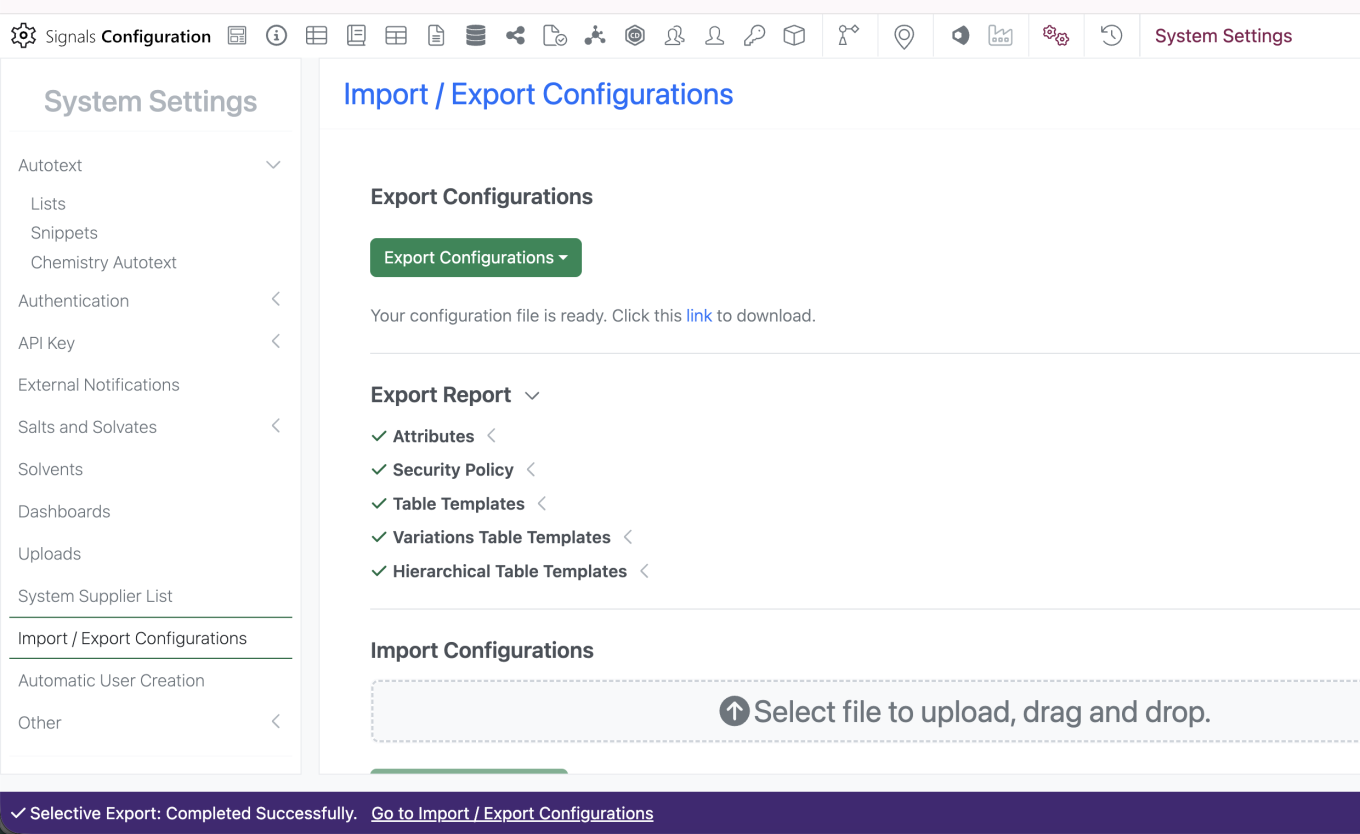Open the Export Configurations dropdown button

pos(476,258)
